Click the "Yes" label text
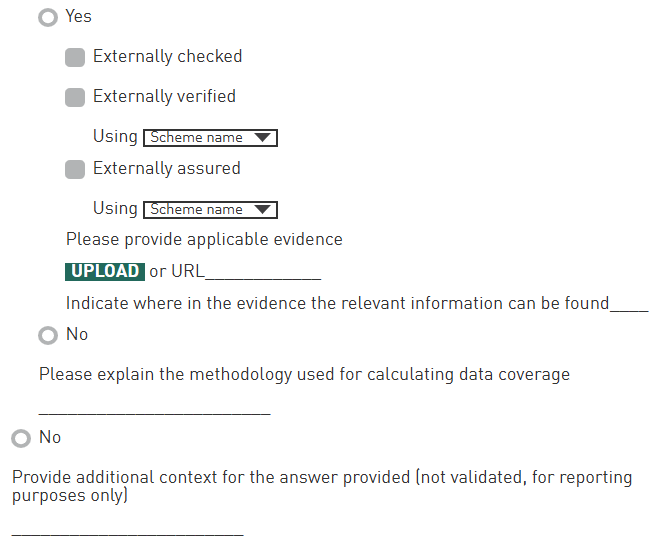This screenshot has width=668, height=546. coord(78,17)
